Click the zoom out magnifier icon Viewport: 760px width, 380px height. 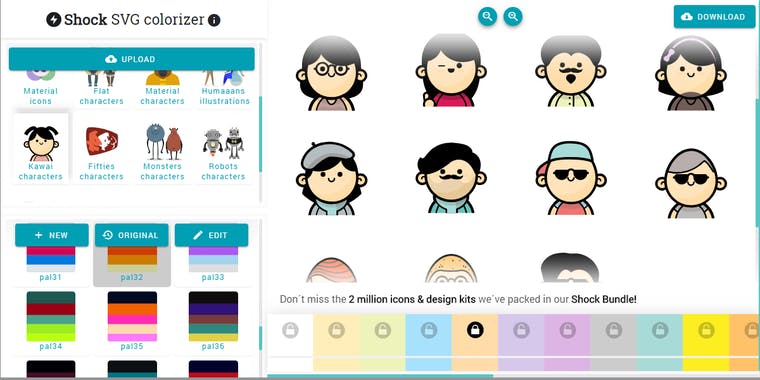click(x=487, y=16)
